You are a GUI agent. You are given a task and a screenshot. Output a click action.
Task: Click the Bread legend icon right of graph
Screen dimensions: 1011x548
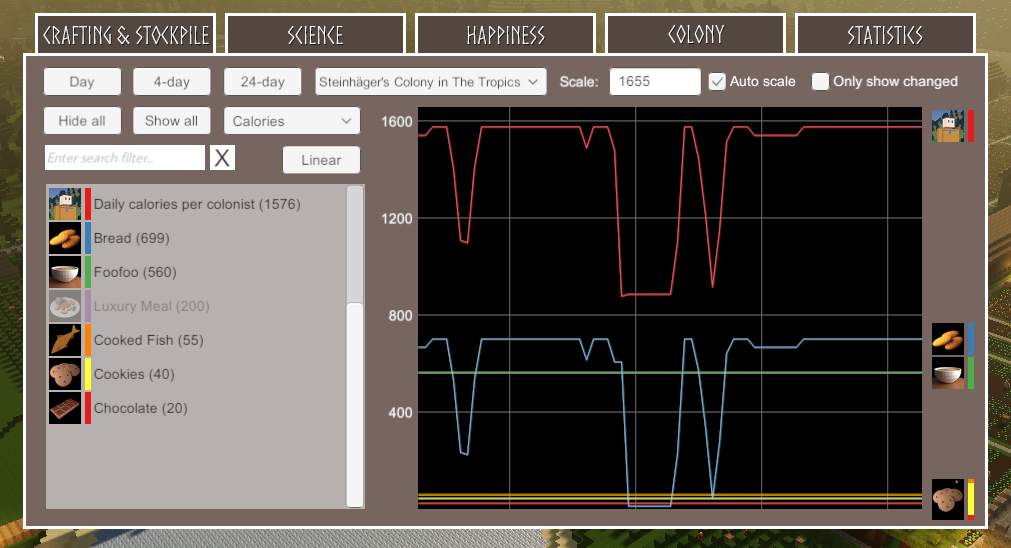948,339
